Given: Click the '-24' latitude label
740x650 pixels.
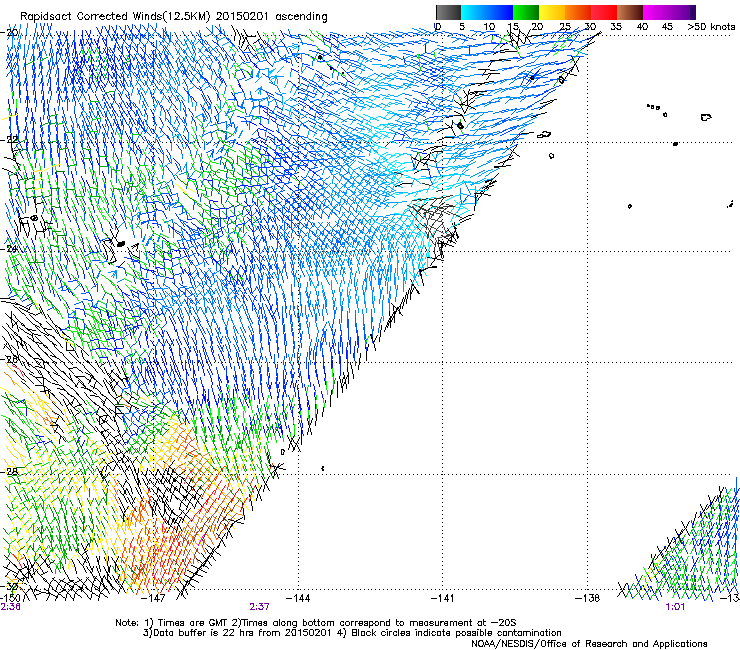Looking at the screenshot, I should pyautogui.click(x=9, y=249).
